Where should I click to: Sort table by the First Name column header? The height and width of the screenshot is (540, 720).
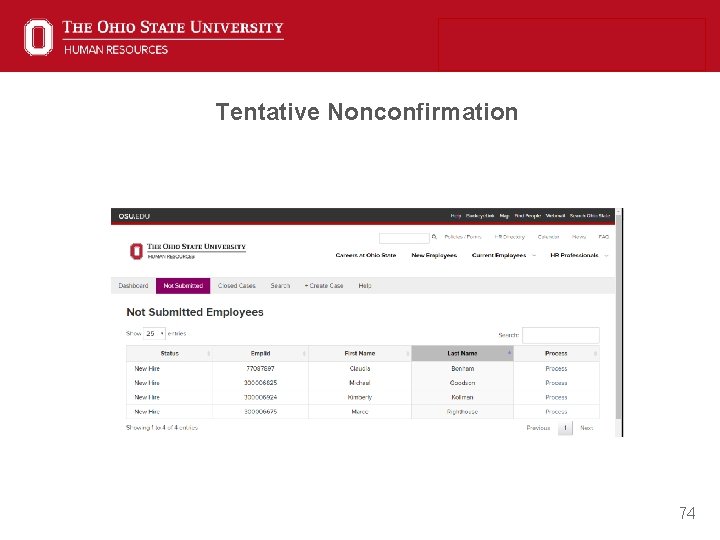coord(360,354)
